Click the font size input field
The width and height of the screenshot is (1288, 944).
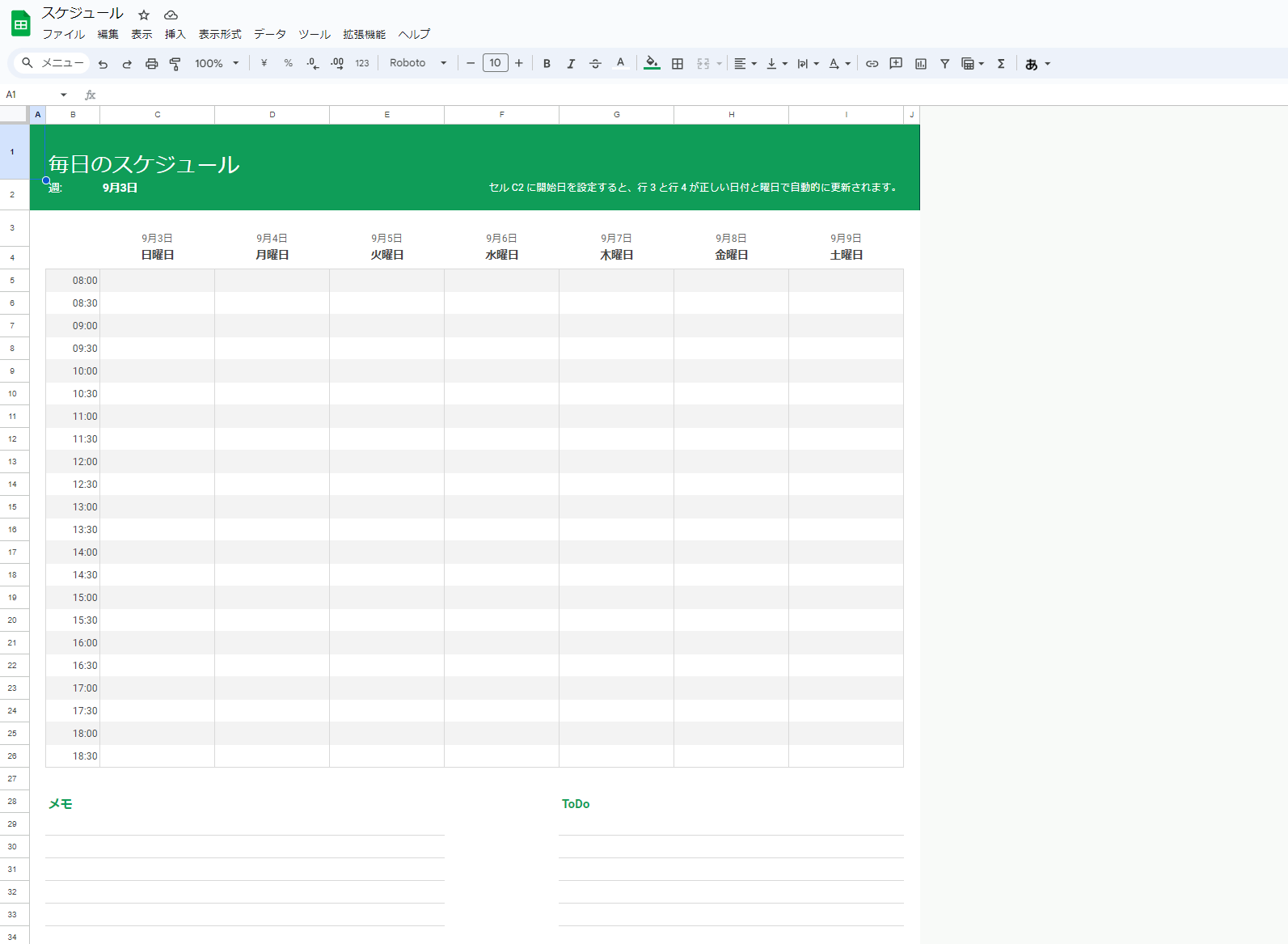[x=495, y=63]
